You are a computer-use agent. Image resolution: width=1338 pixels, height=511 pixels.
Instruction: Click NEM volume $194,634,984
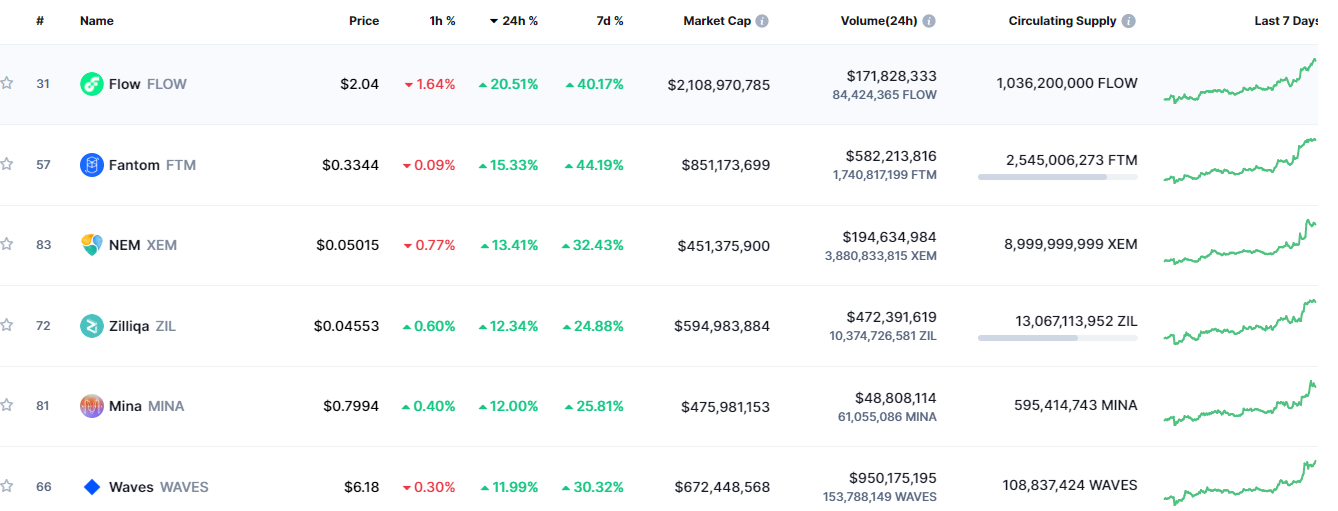(x=890, y=236)
